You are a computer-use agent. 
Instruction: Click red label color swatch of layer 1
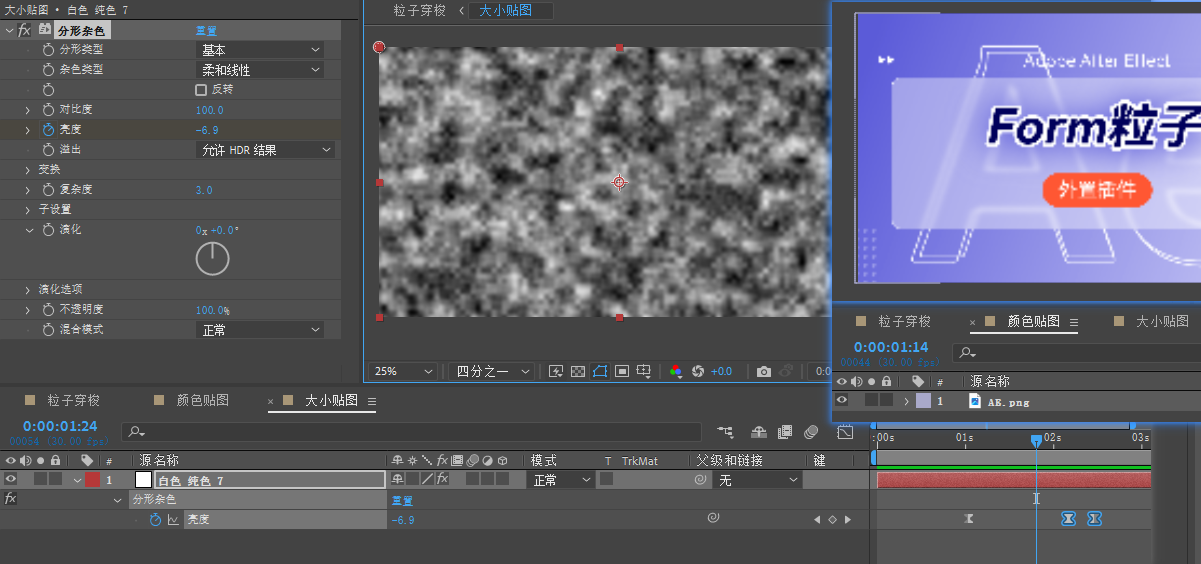pyautogui.click(x=93, y=480)
